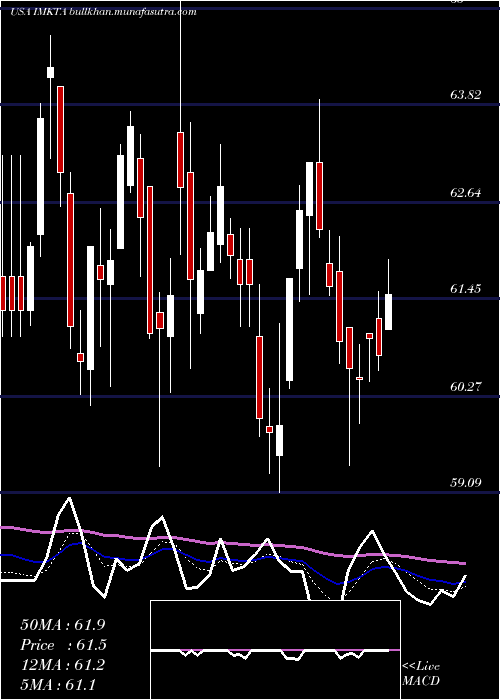Viewport: 500px width, 700px height.
Task: Click the 50MA : 61.9 legend text
Action: tap(63, 625)
